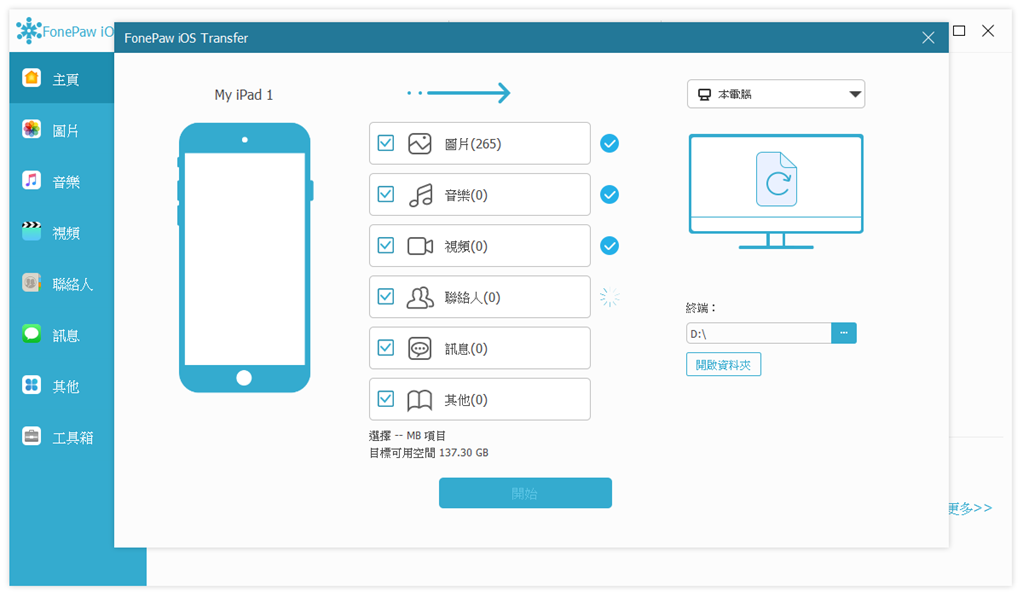Click the 開始 start button
The width and height of the screenshot is (1023, 597).
[525, 493]
